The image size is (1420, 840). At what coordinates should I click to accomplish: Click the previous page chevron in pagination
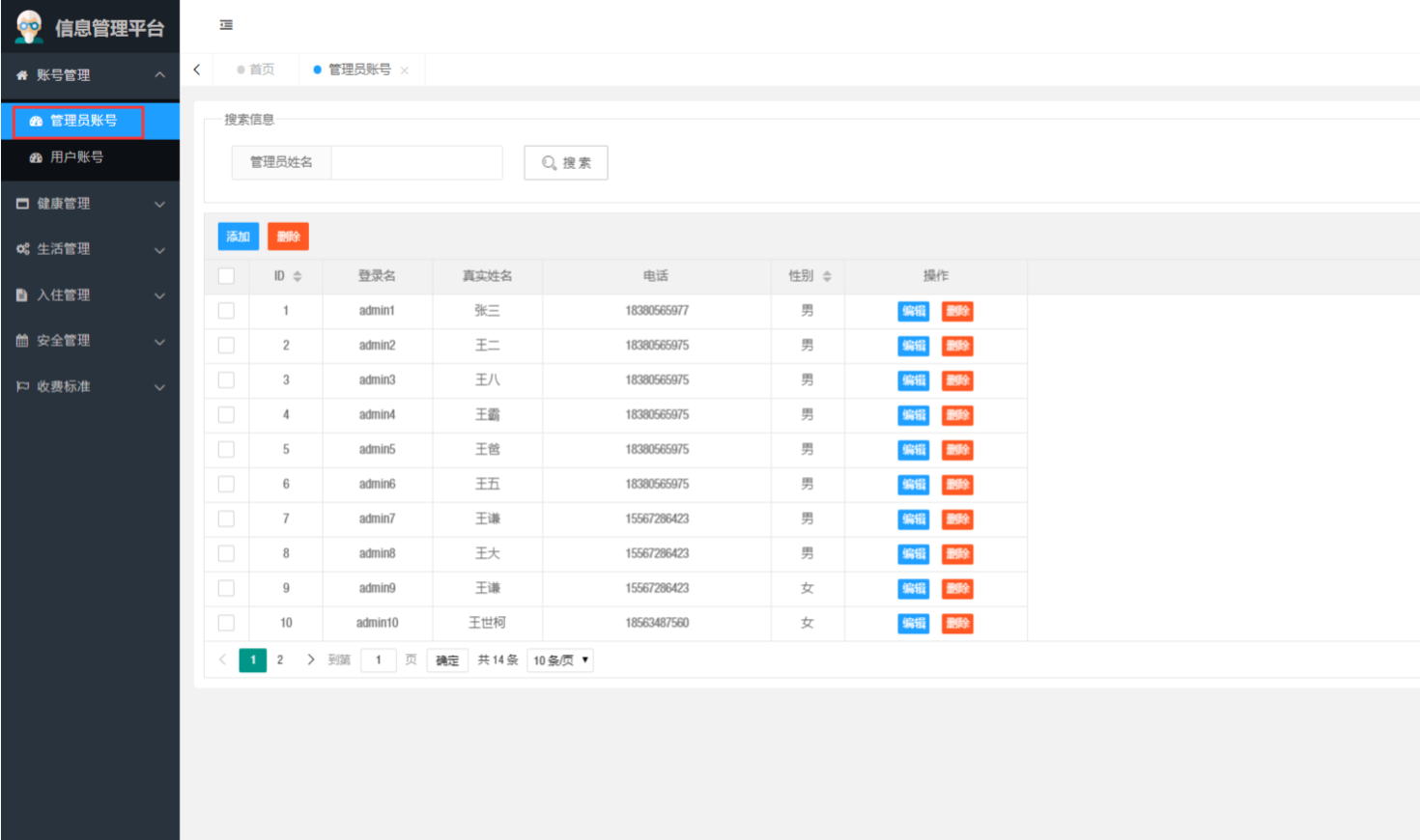(x=222, y=659)
